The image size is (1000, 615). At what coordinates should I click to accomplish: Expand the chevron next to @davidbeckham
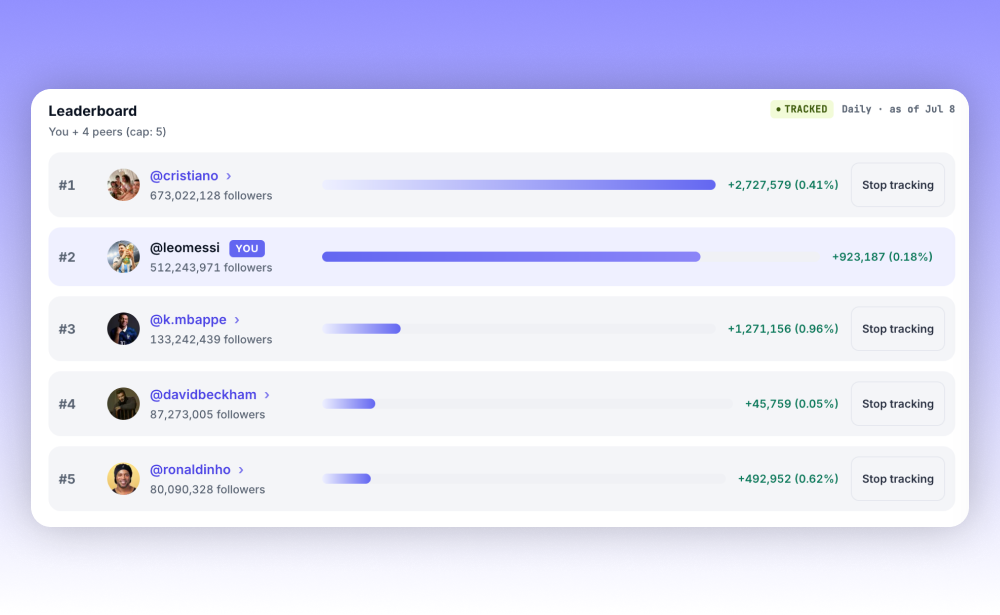(x=267, y=396)
